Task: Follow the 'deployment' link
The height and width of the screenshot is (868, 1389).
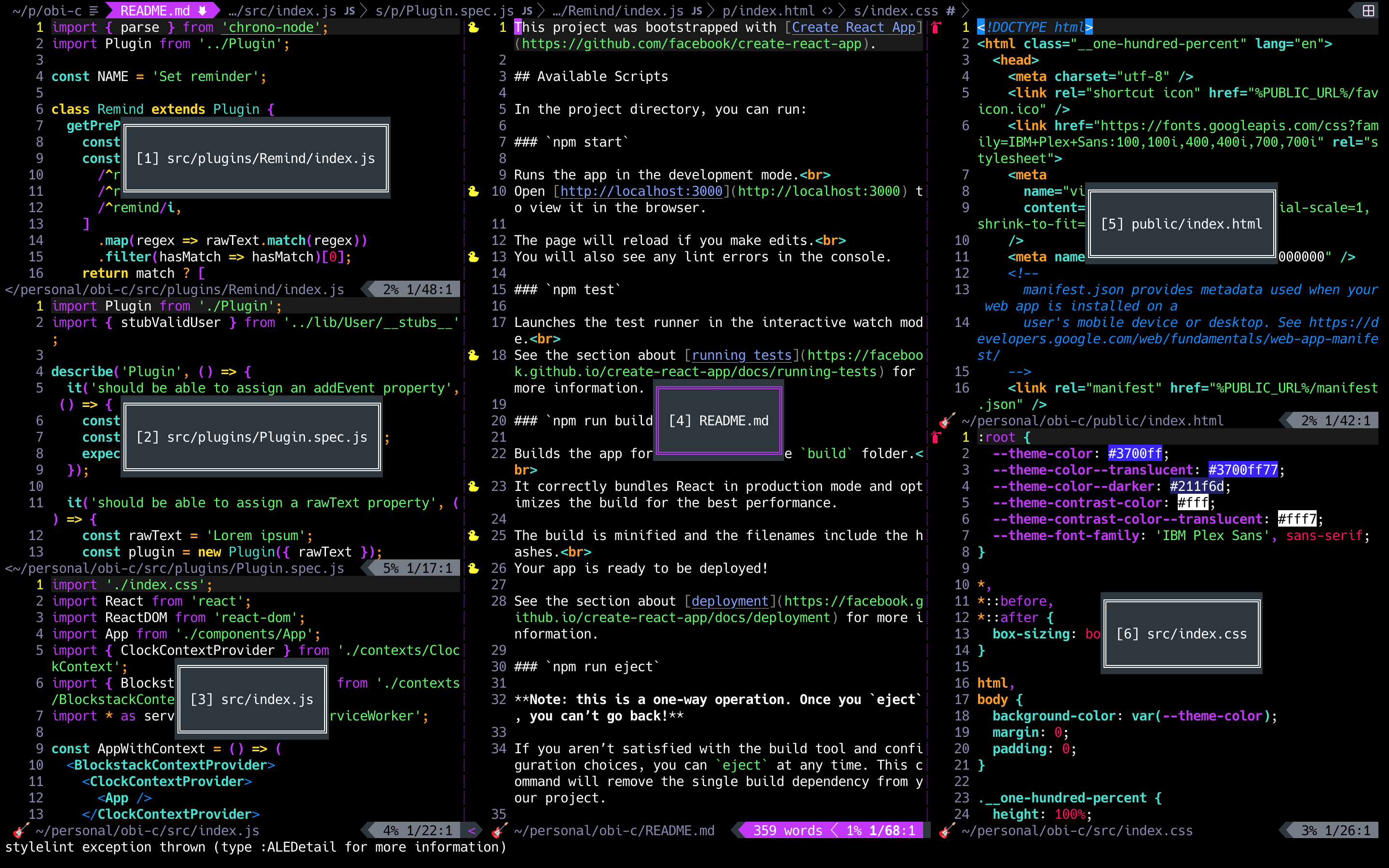Action: (730, 601)
